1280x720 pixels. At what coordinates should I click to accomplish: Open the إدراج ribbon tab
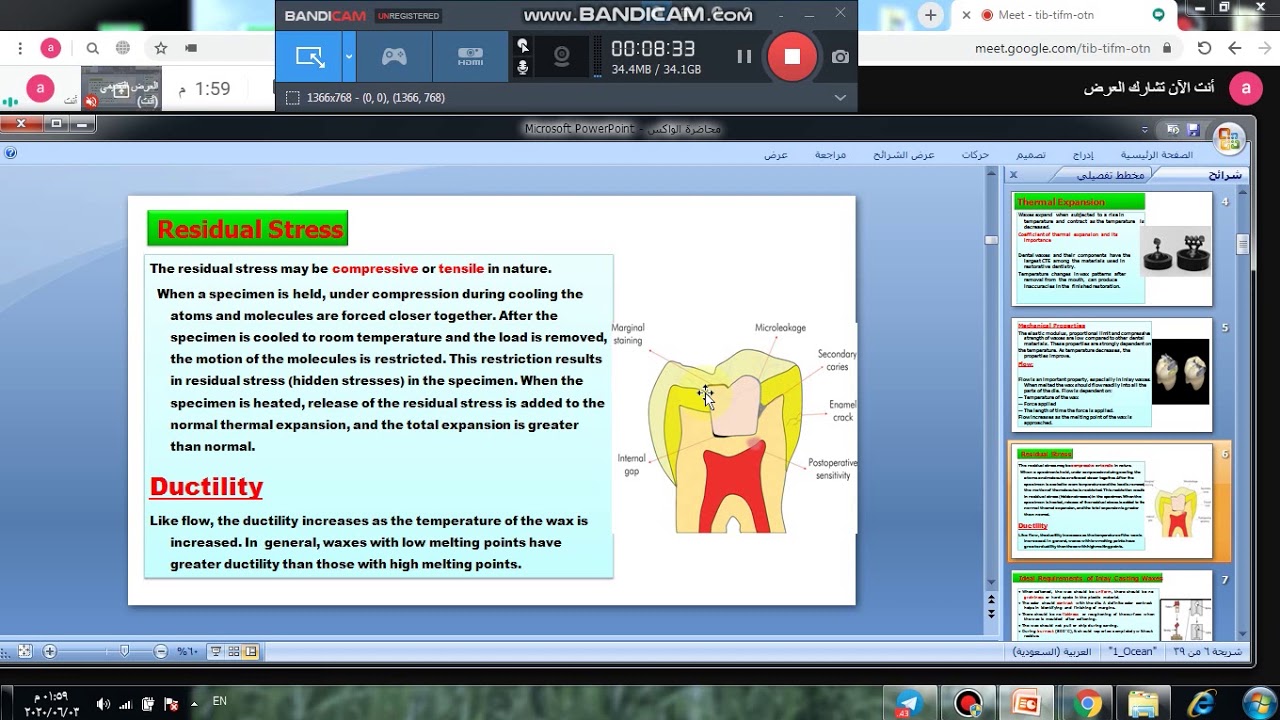click(1083, 155)
